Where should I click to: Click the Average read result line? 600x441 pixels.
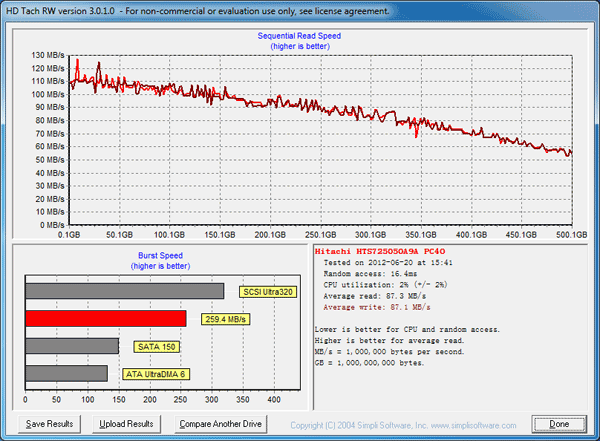[x=374, y=297]
